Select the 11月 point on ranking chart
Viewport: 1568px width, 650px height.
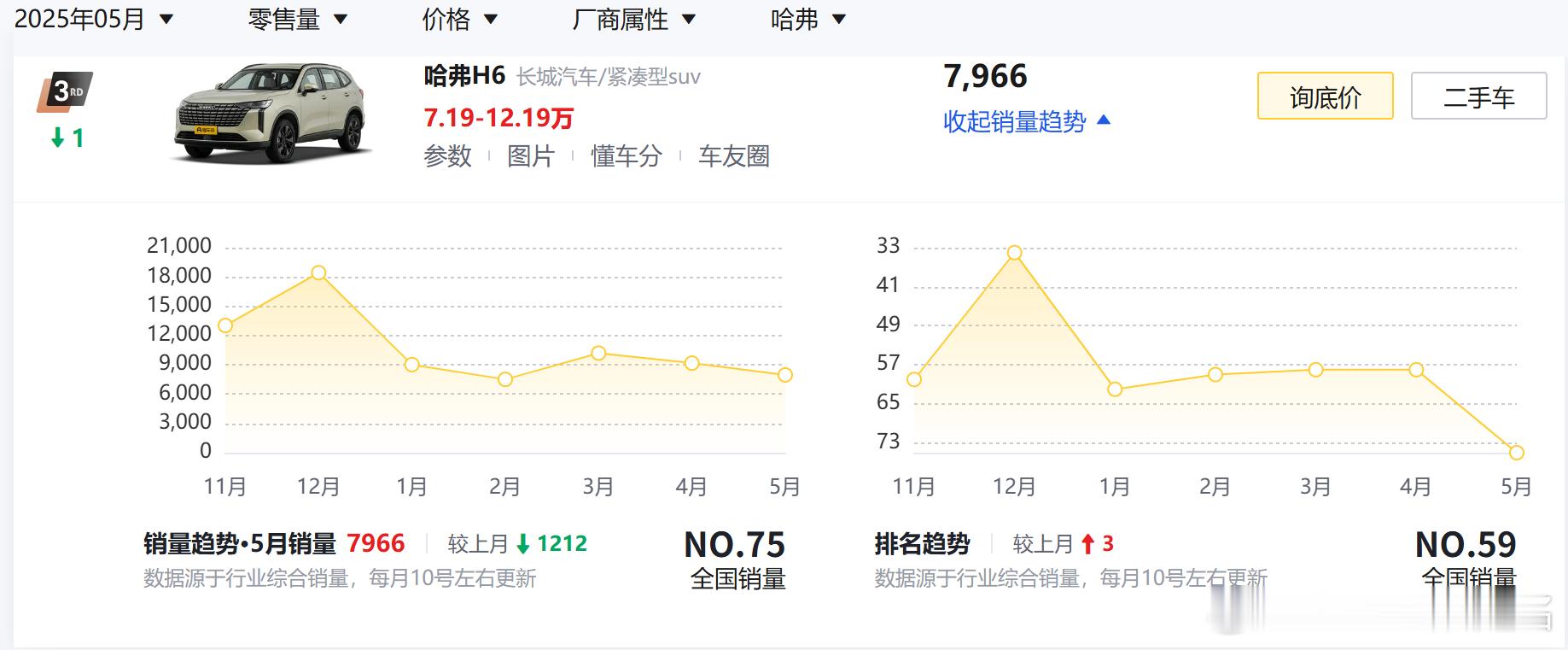[x=914, y=380]
